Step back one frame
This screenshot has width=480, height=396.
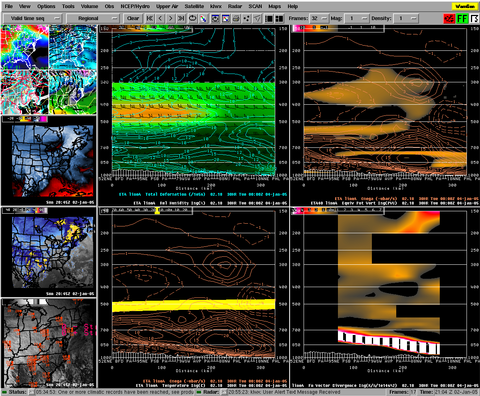tap(160, 18)
